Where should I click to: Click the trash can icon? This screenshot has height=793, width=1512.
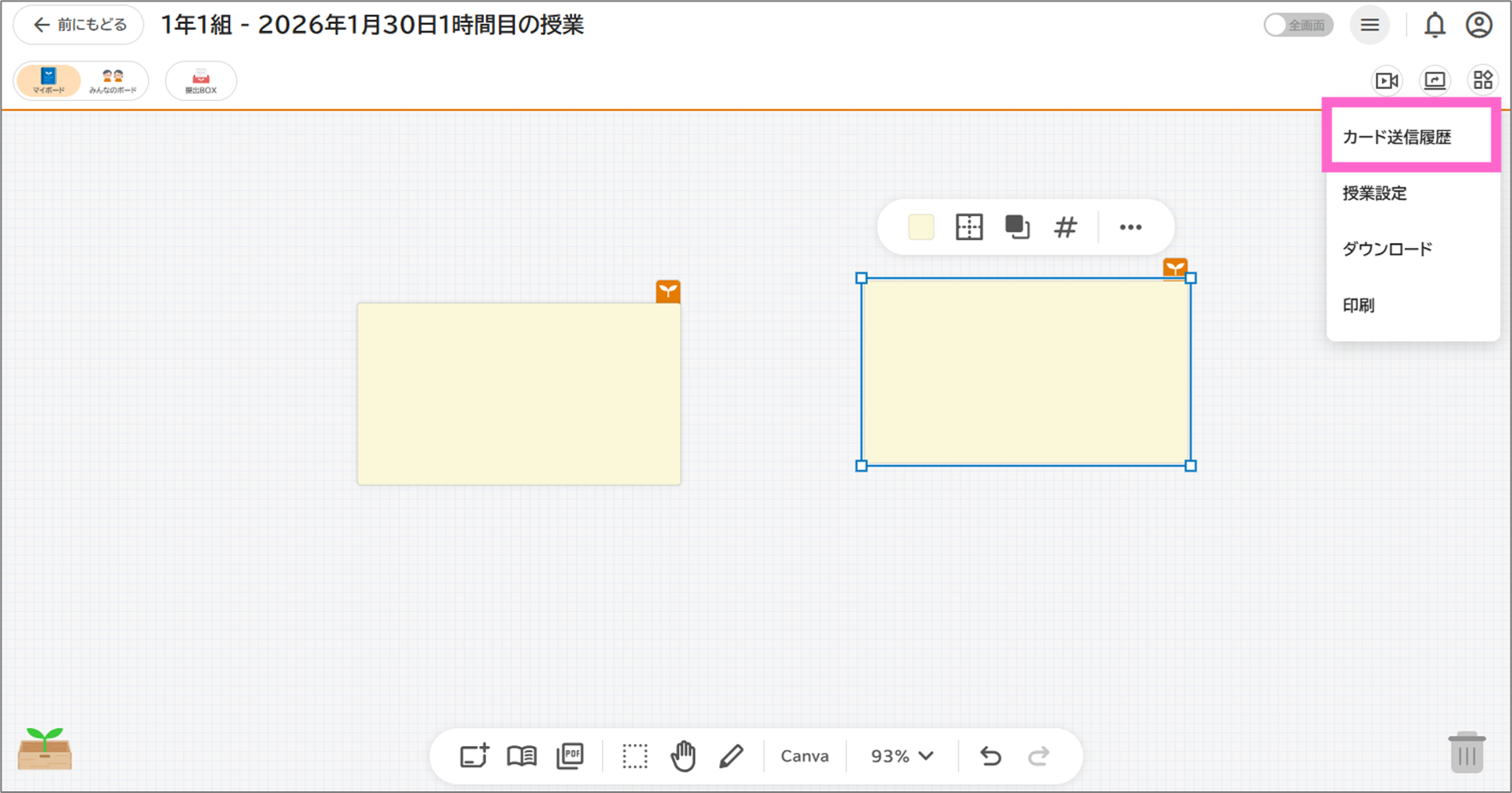pyautogui.click(x=1466, y=753)
